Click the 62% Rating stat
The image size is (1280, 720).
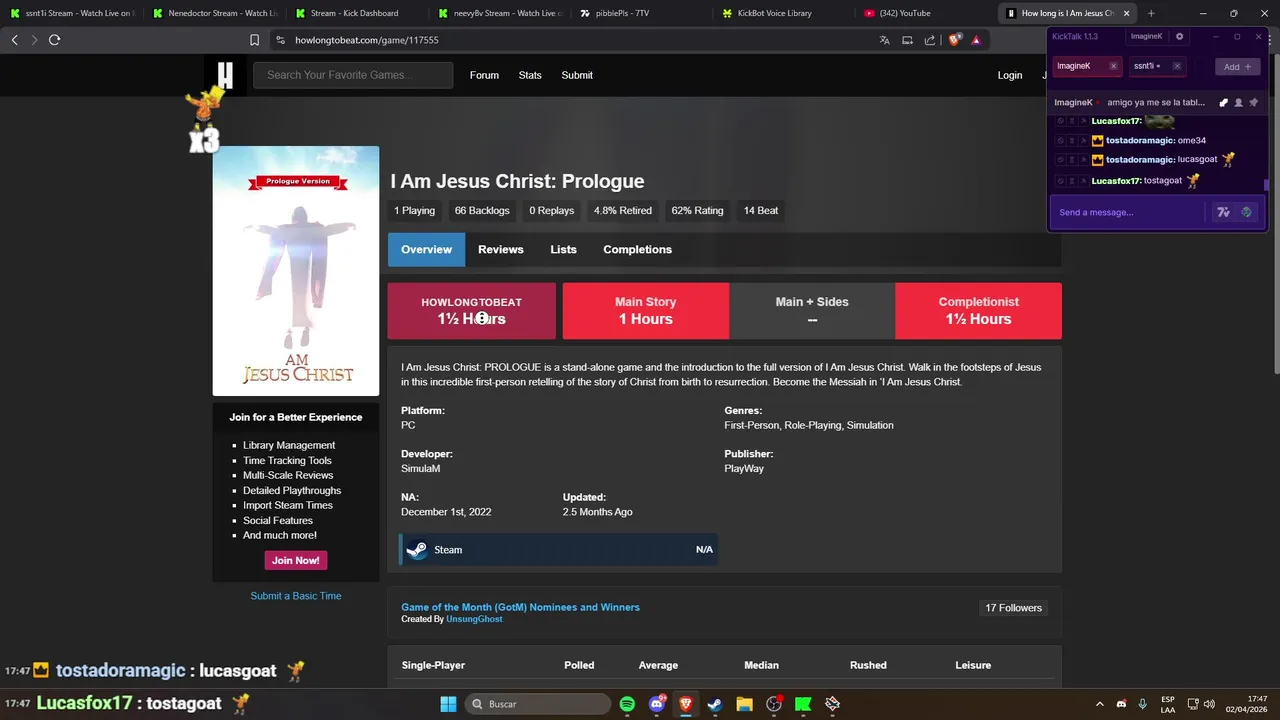point(697,211)
